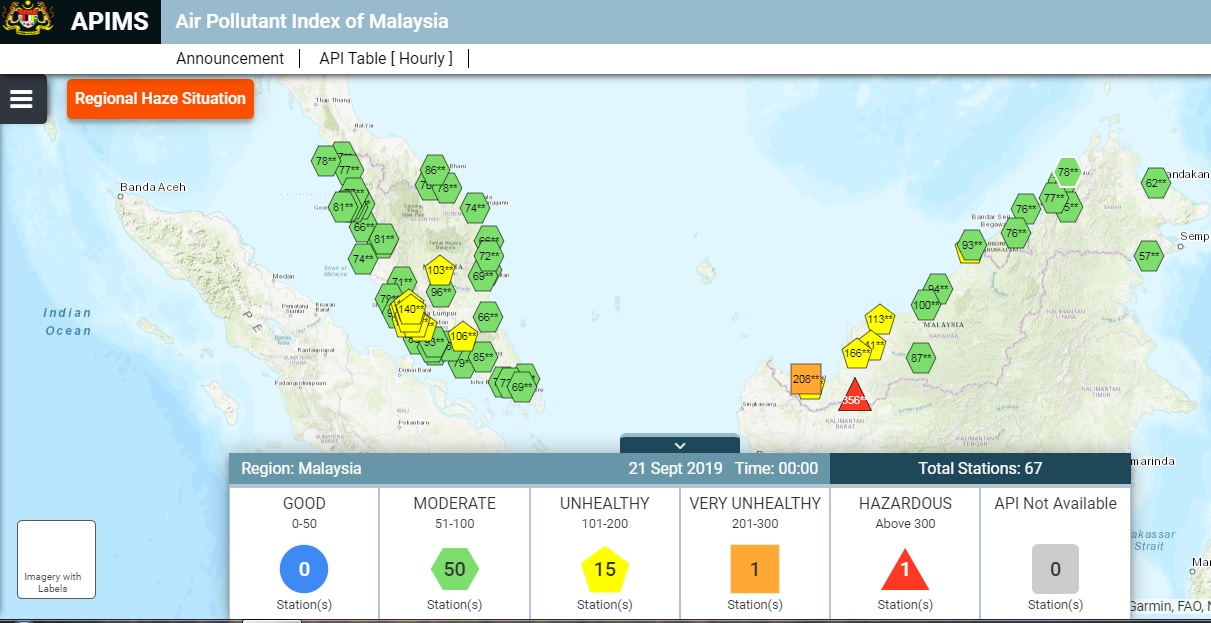Image resolution: width=1211 pixels, height=623 pixels.
Task: Select the green 57** hexagon marker
Action: (1149, 255)
